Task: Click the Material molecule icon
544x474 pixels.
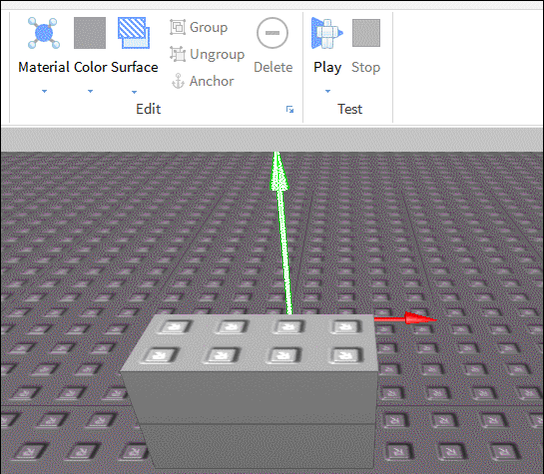Action: [44, 33]
